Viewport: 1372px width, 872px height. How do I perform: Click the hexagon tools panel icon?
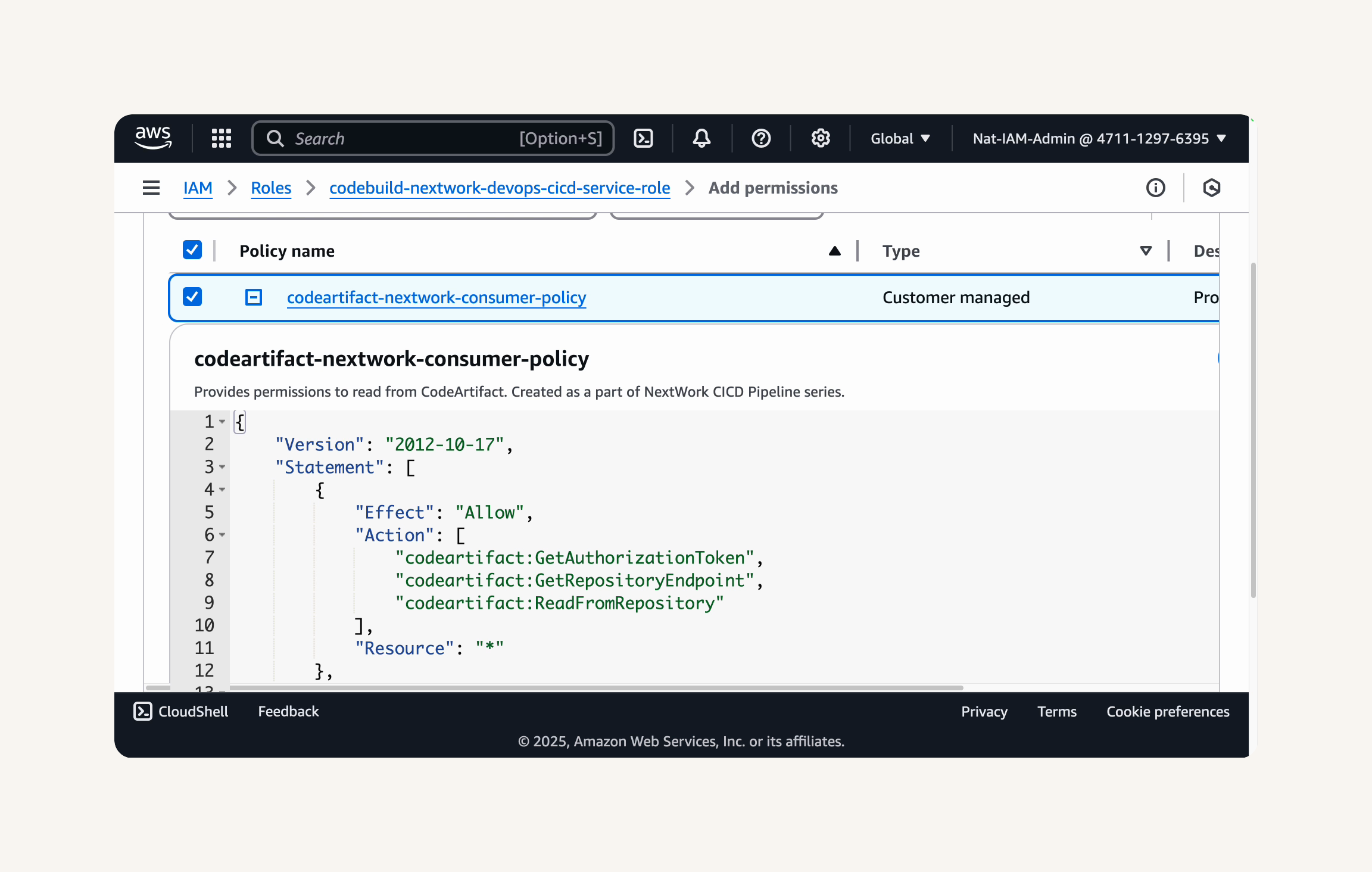point(1211,188)
